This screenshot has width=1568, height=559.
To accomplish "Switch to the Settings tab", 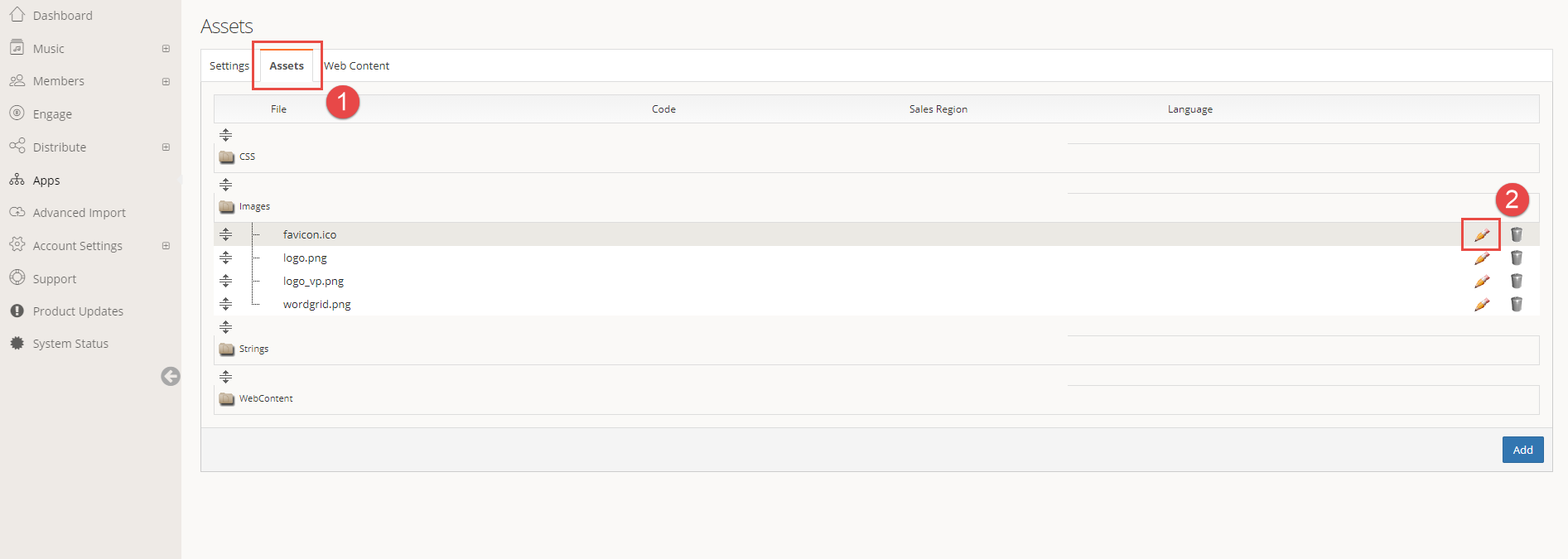I will coord(229,66).
